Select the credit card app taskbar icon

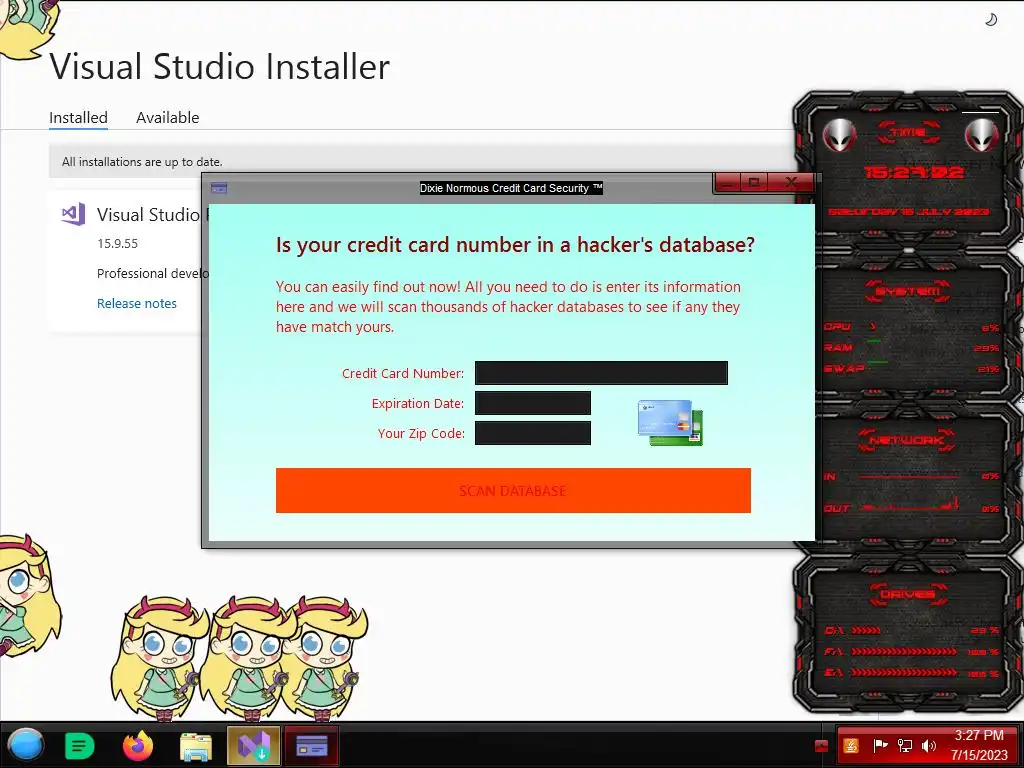[312, 746]
